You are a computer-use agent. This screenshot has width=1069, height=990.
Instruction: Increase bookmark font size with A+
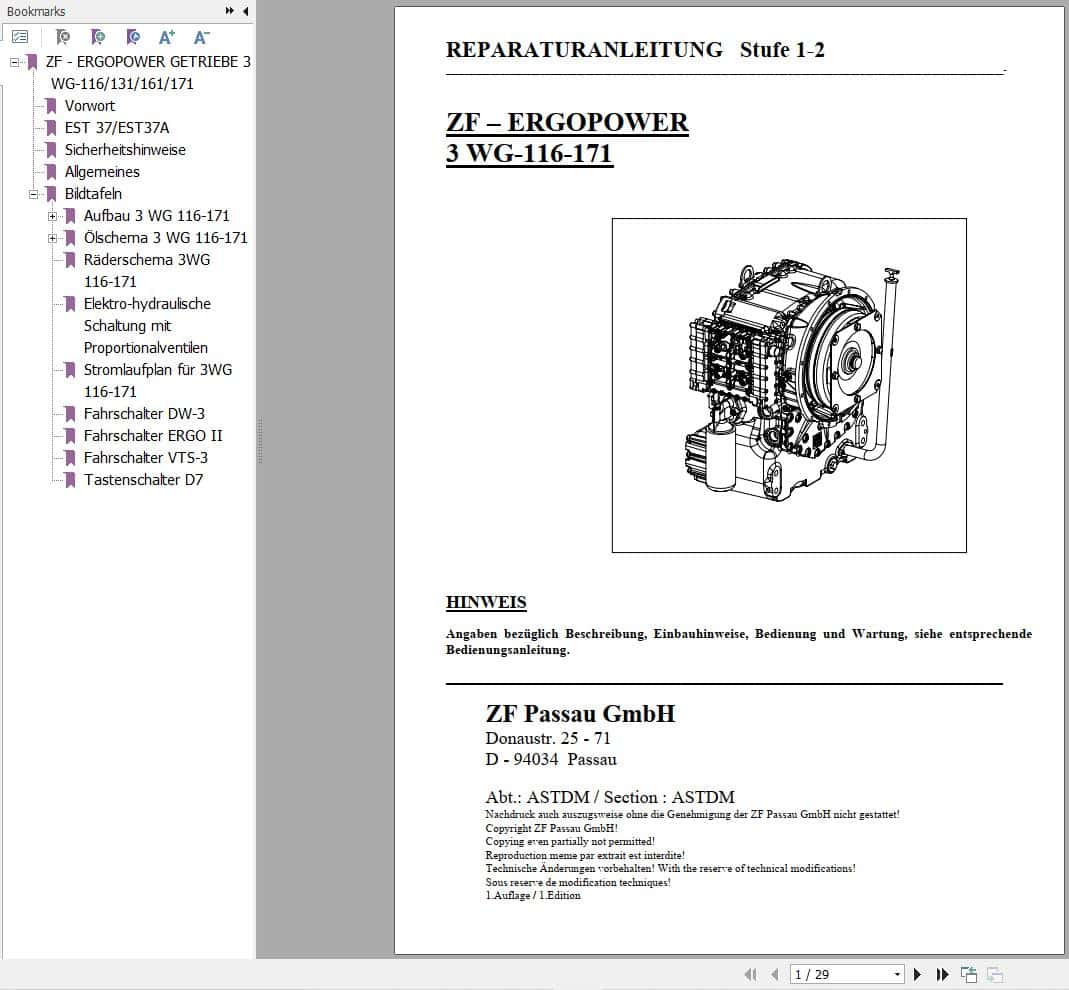pos(167,37)
